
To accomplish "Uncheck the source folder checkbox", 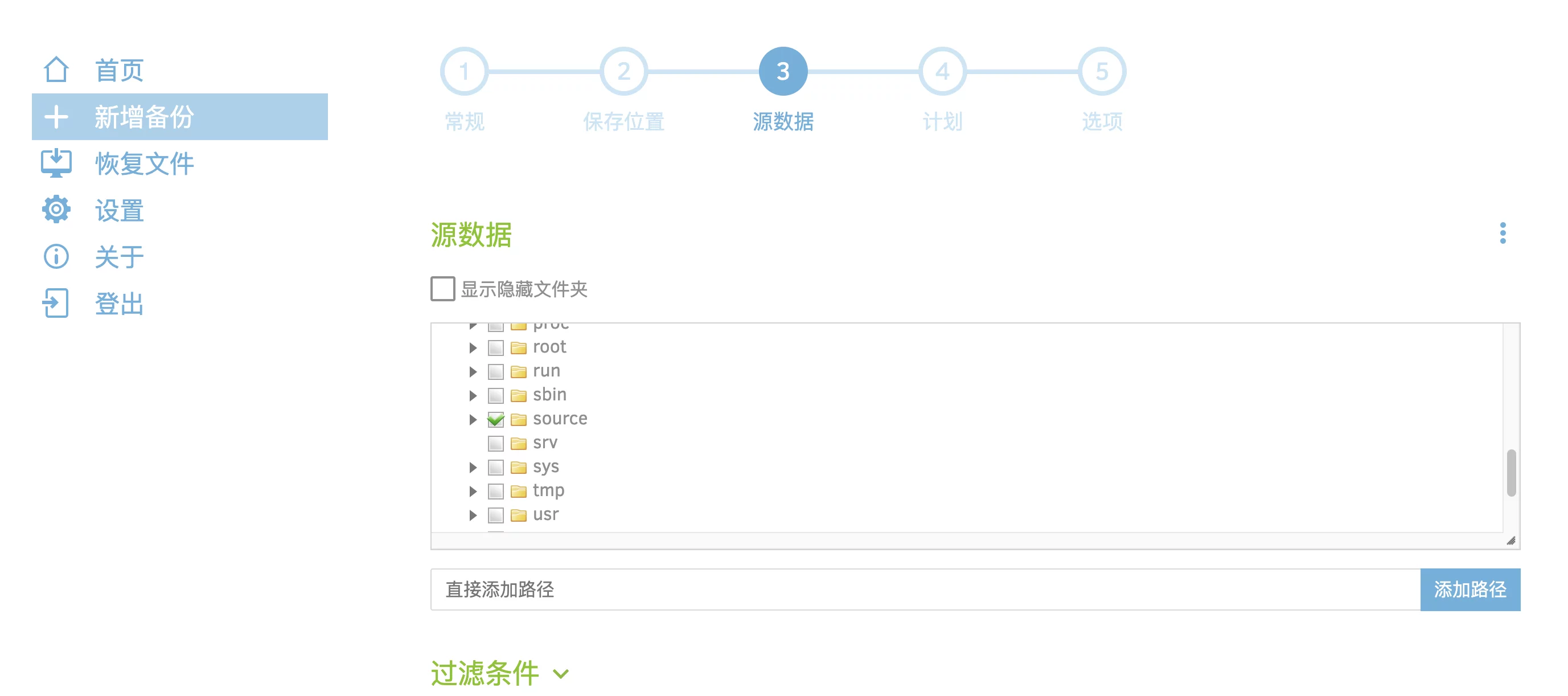I will coord(495,419).
